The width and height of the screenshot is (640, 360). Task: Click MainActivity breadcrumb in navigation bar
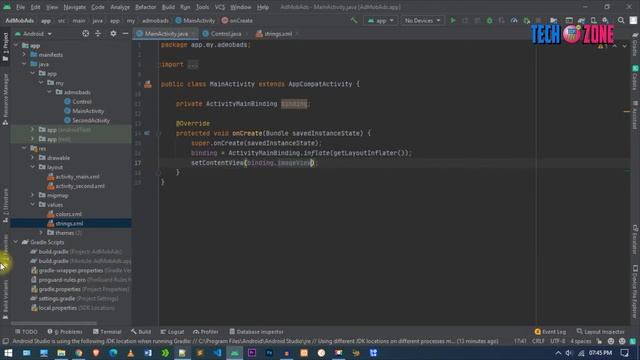195,20
